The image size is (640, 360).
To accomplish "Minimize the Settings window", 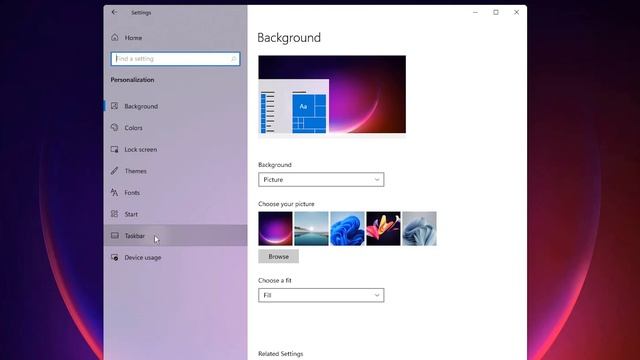I will (x=475, y=12).
